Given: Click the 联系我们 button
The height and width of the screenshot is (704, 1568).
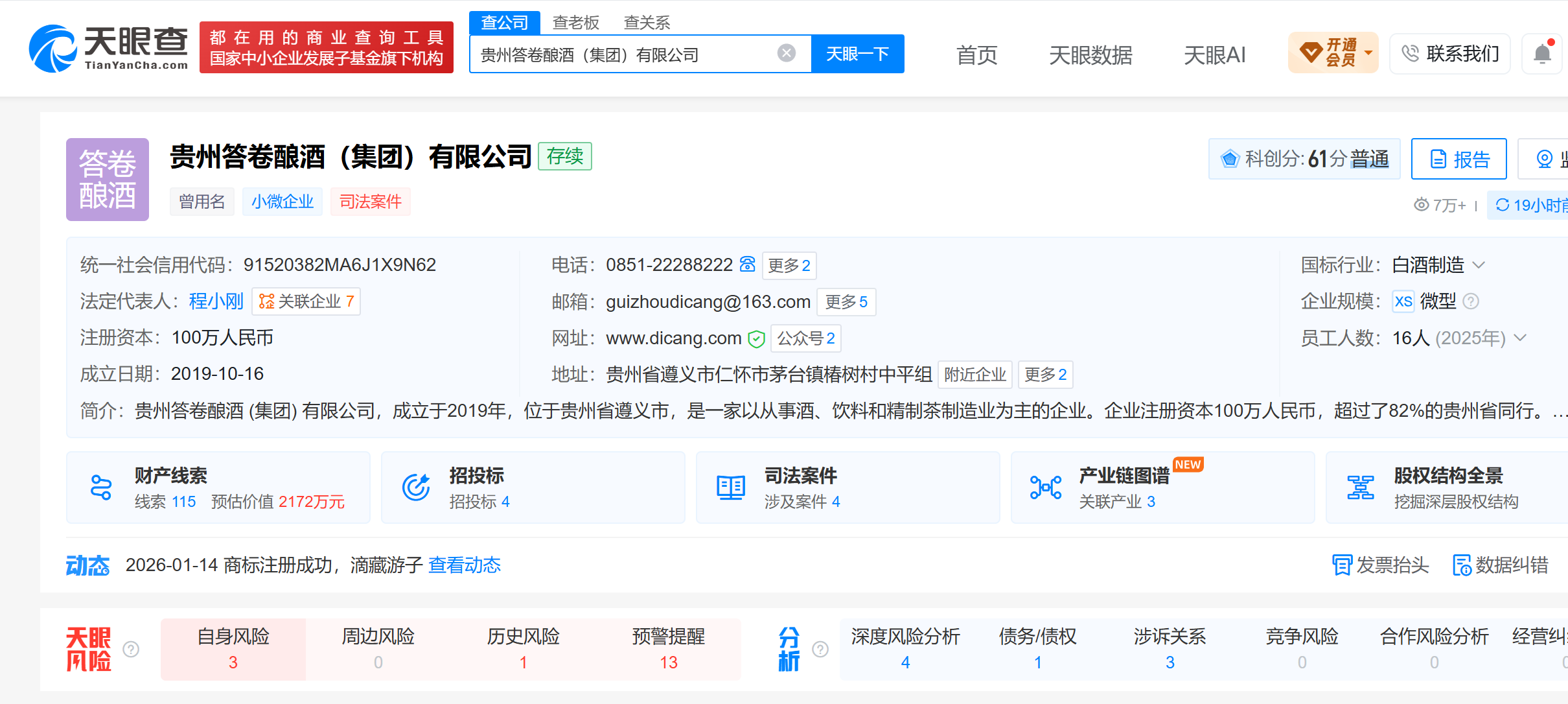Looking at the screenshot, I should click(1450, 53).
